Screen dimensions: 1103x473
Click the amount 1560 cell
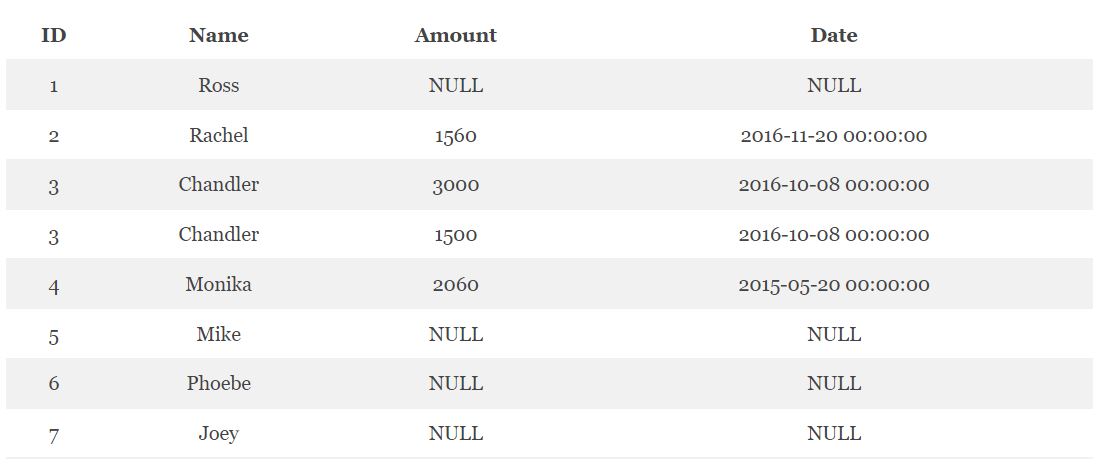tap(456, 135)
